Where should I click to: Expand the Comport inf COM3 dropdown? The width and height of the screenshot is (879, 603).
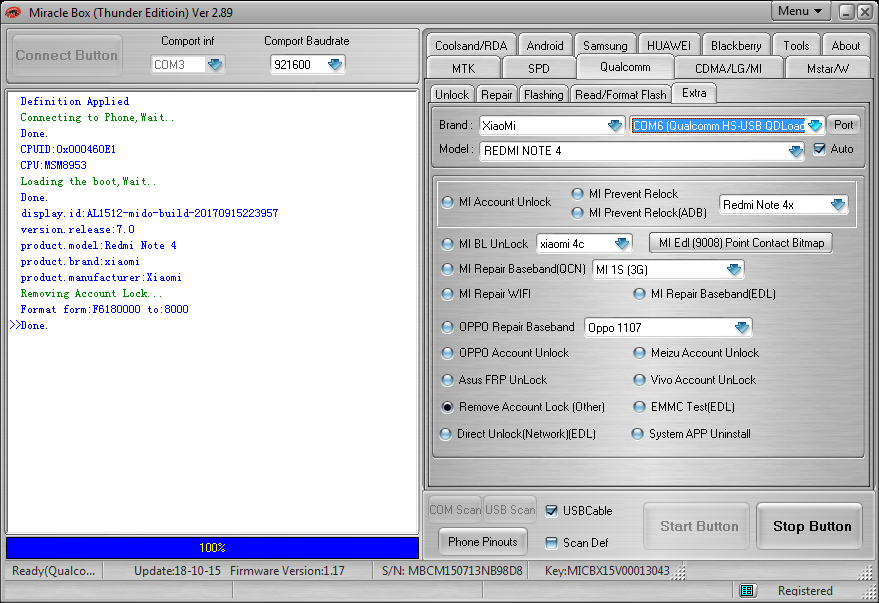[x=215, y=64]
